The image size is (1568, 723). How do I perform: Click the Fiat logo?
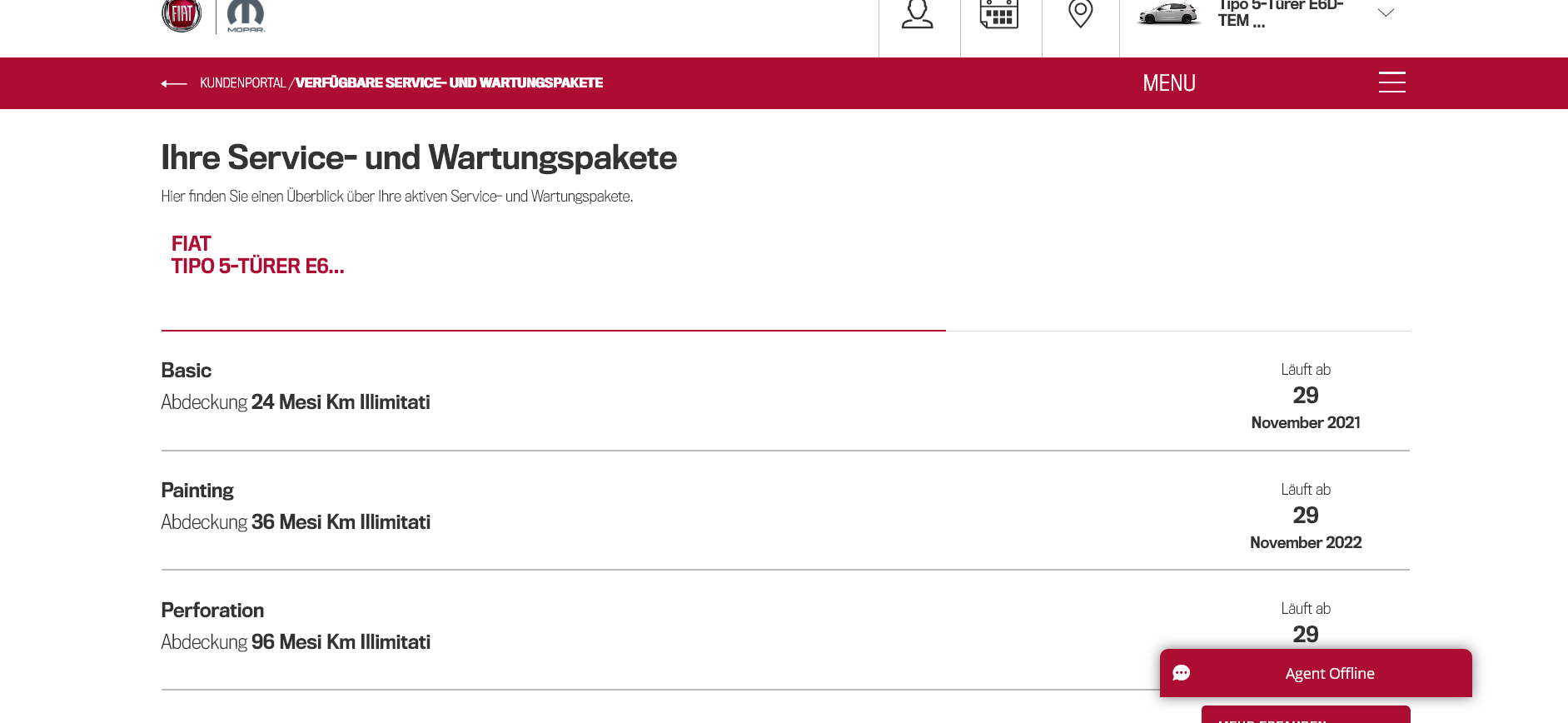point(182,14)
